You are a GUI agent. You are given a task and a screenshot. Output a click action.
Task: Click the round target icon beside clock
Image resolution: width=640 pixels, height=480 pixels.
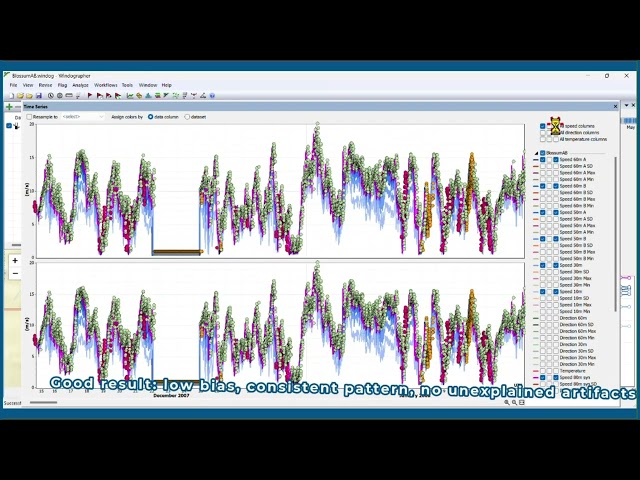(60, 96)
